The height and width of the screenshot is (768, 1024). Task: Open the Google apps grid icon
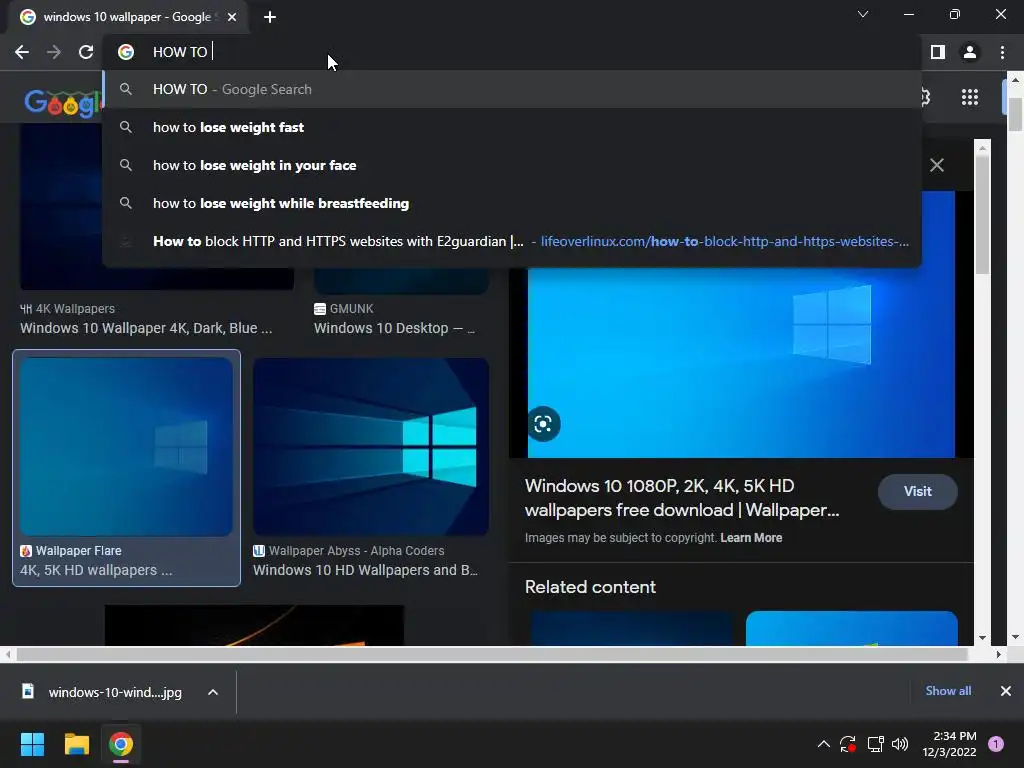970,97
